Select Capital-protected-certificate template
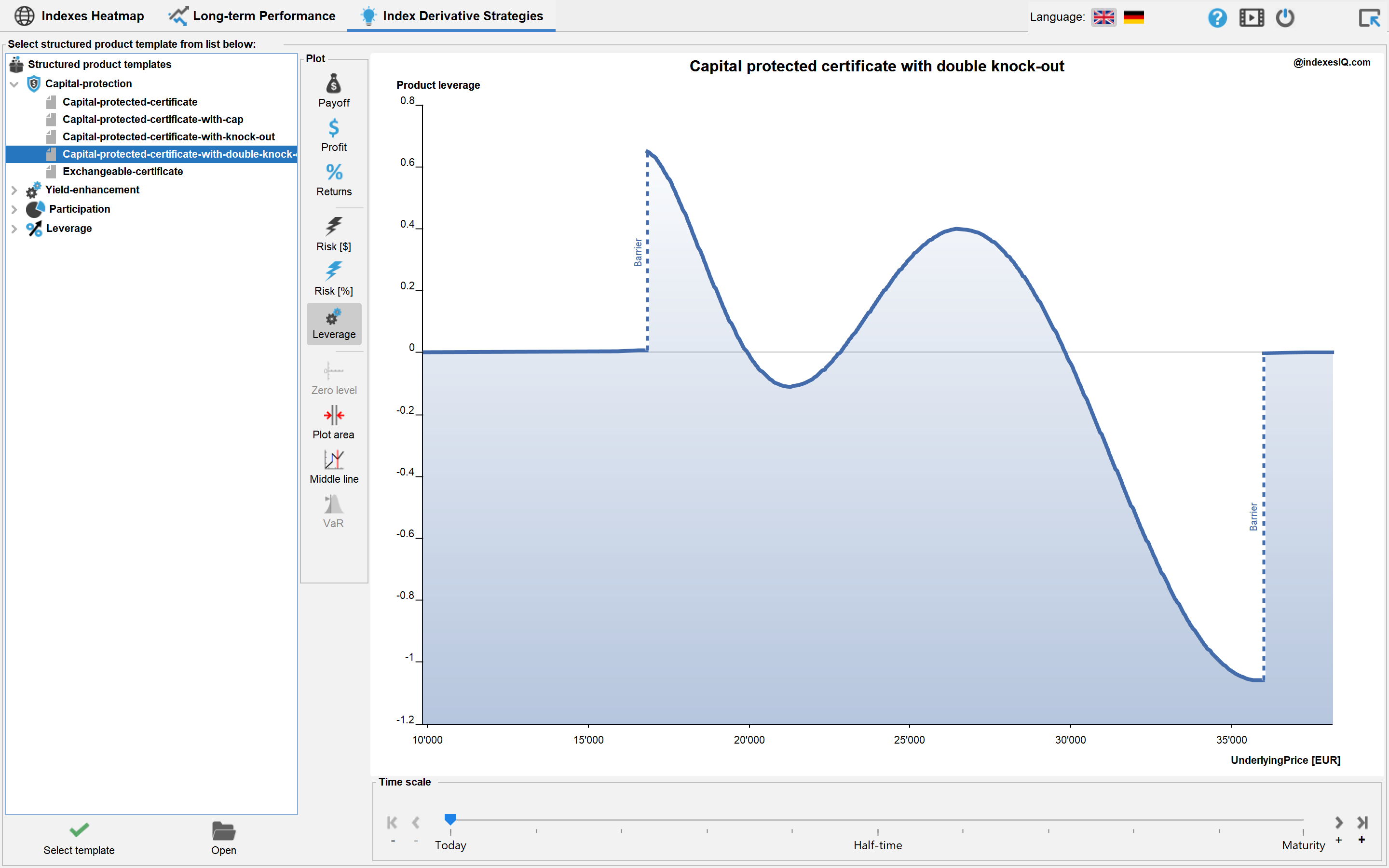The width and height of the screenshot is (1389, 868). pyautogui.click(x=130, y=102)
